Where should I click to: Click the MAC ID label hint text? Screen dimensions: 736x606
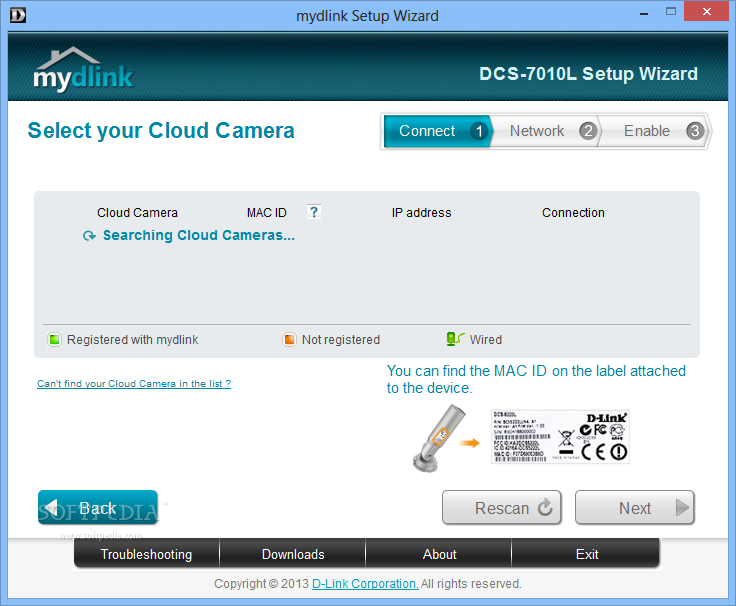tap(536, 379)
